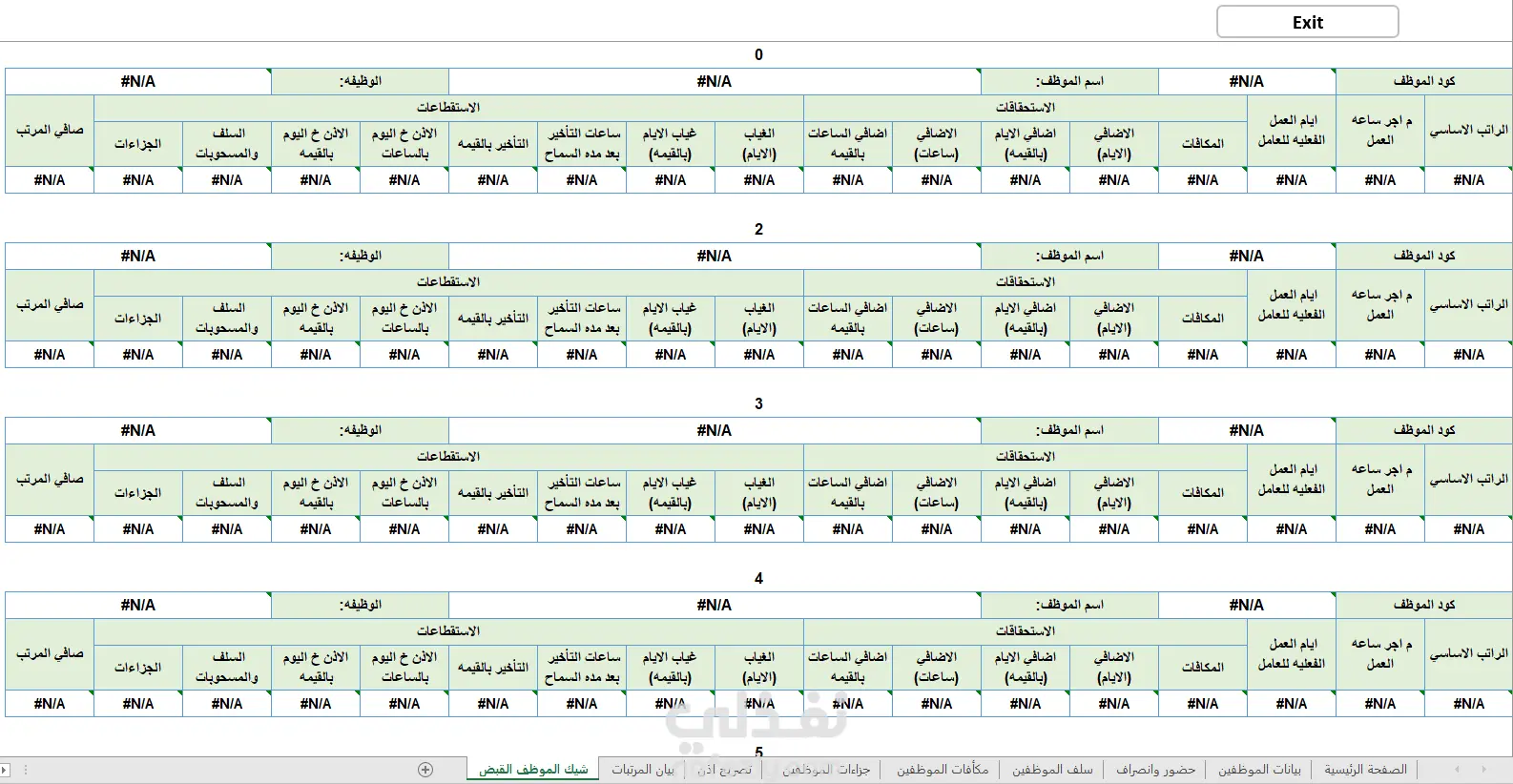Select the السلف والمسحوبات header in slip 2
The height and width of the screenshot is (784, 1513).
coord(227,319)
